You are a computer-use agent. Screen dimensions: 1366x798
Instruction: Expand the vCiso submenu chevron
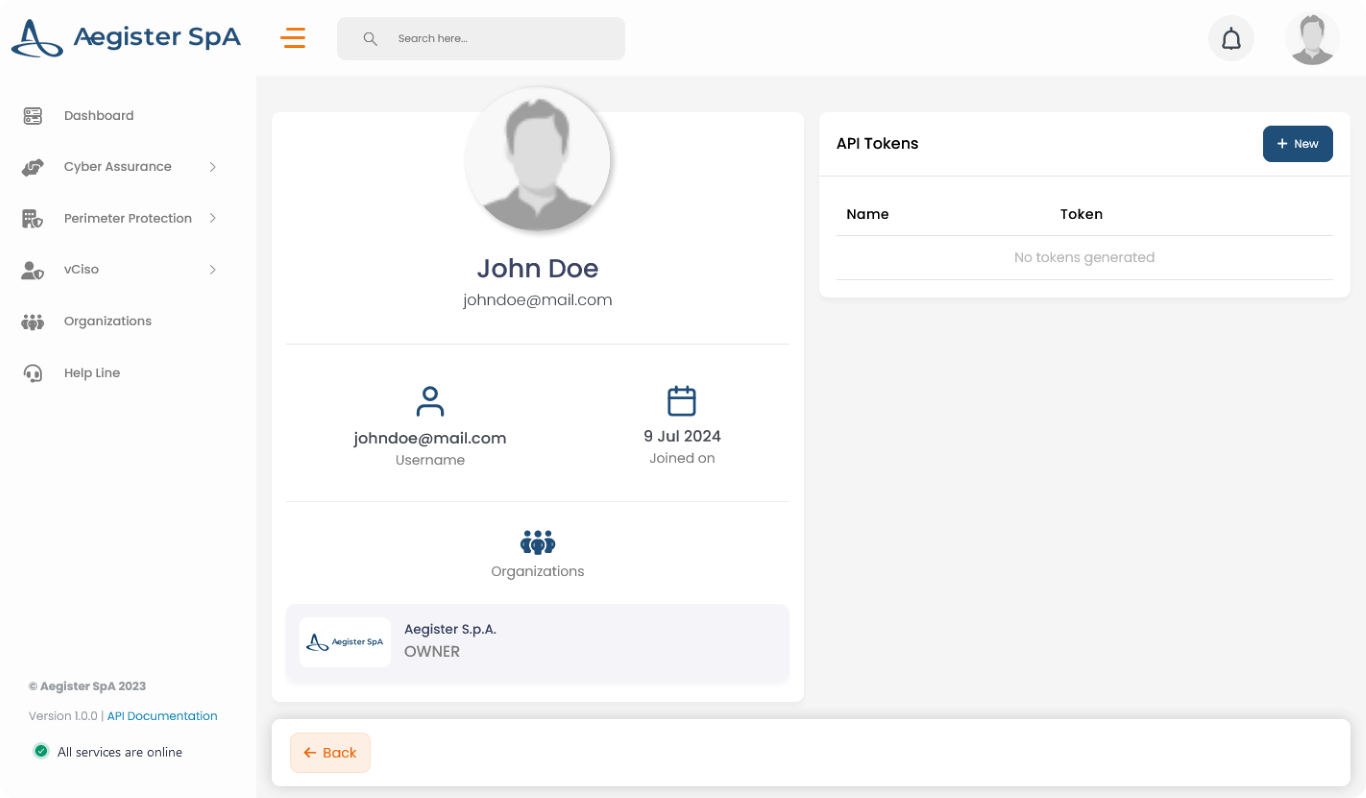[x=213, y=270]
